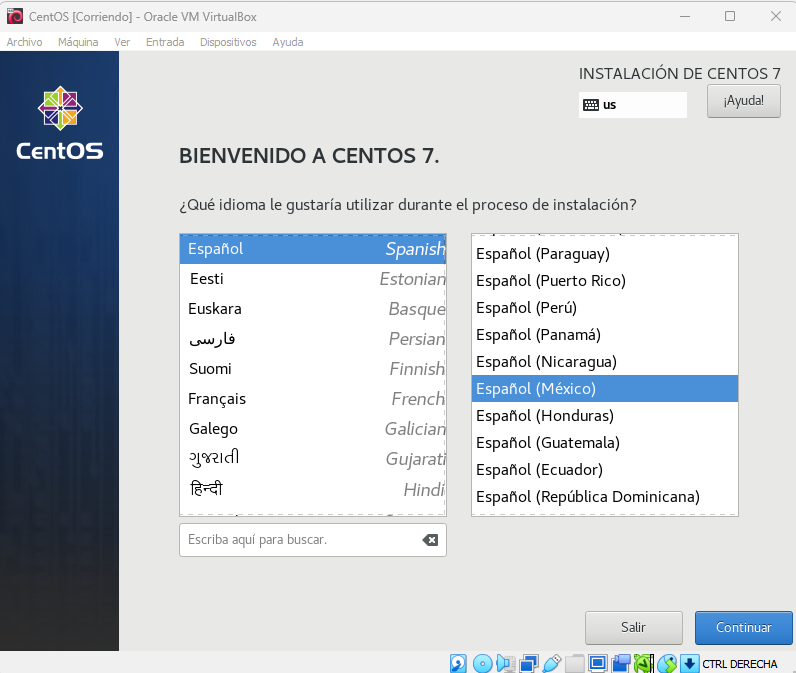The image size is (796, 673).
Task: Open the Archivo menu
Action: (x=24, y=42)
